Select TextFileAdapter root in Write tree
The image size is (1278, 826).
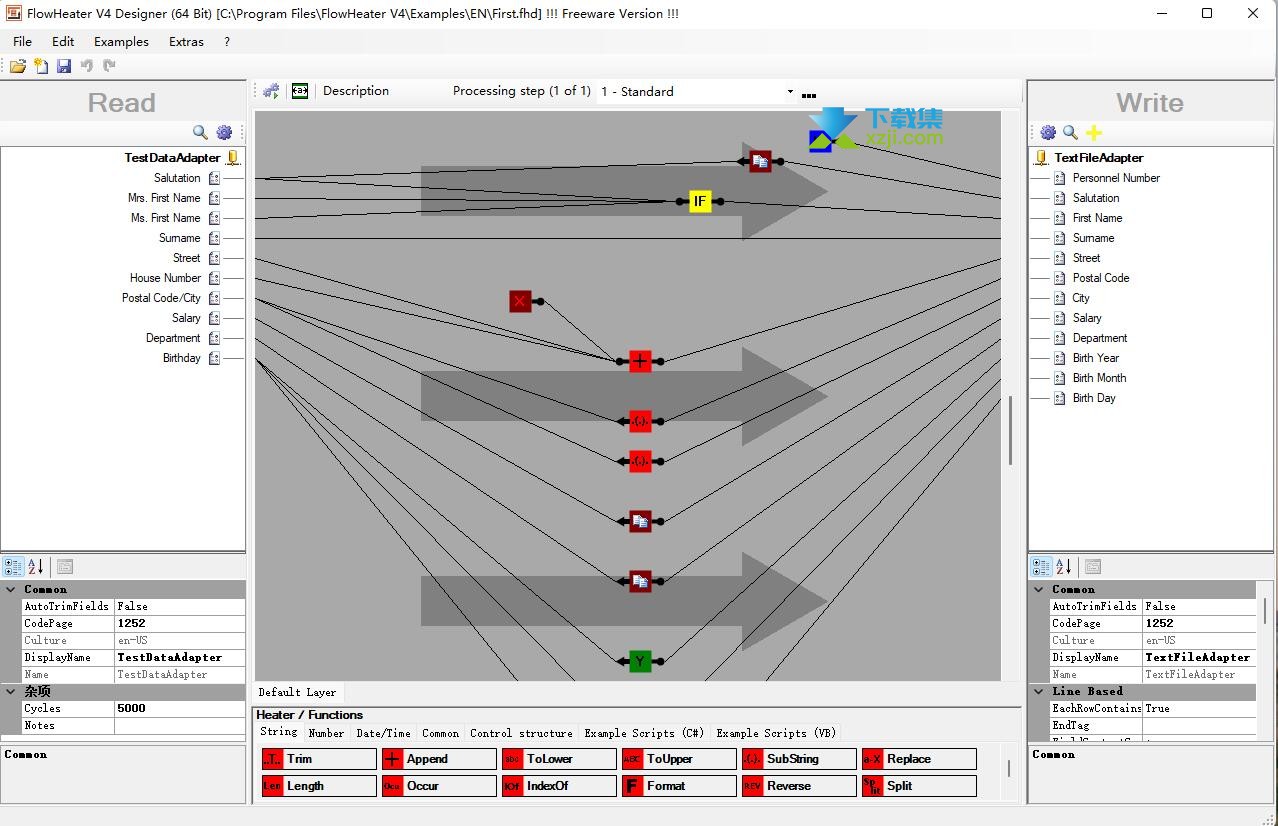click(x=1098, y=158)
